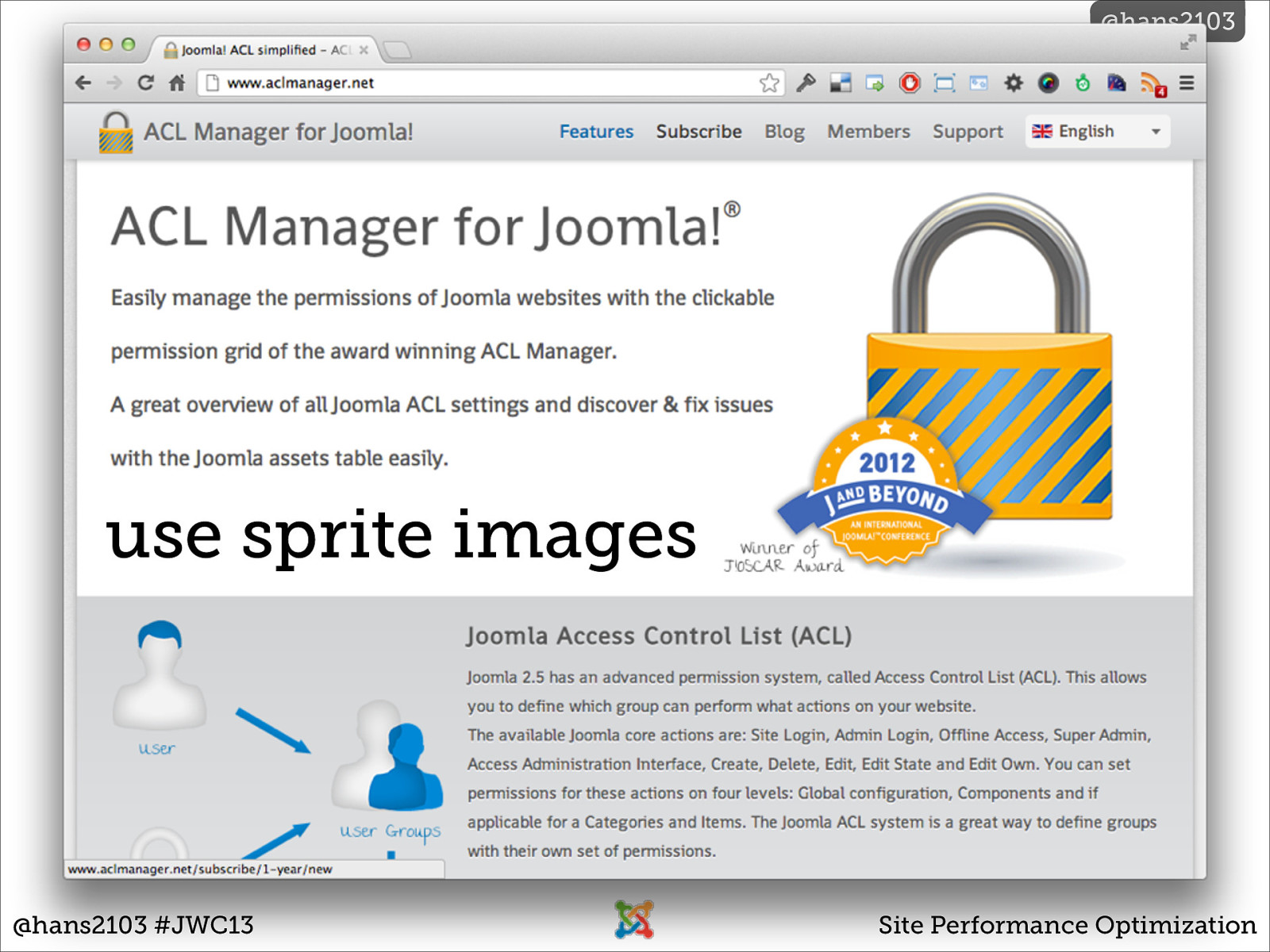1270x952 pixels.
Task: Click the green arrow window extension icon
Action: tap(875, 83)
